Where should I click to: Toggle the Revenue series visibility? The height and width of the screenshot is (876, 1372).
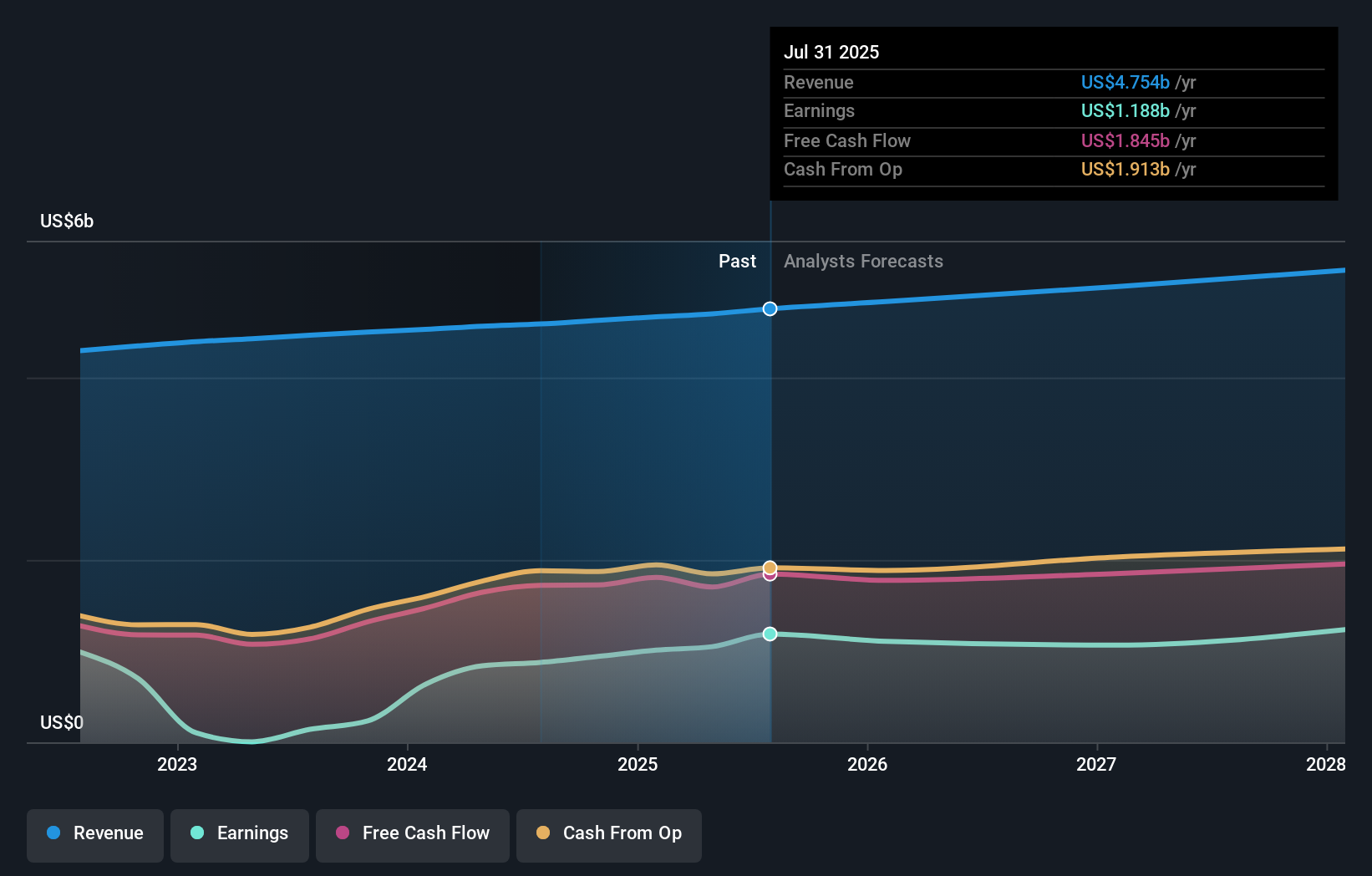pyautogui.click(x=94, y=835)
